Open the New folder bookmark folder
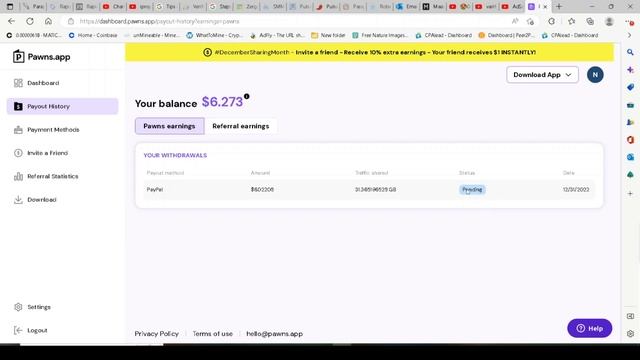 tap(328, 35)
